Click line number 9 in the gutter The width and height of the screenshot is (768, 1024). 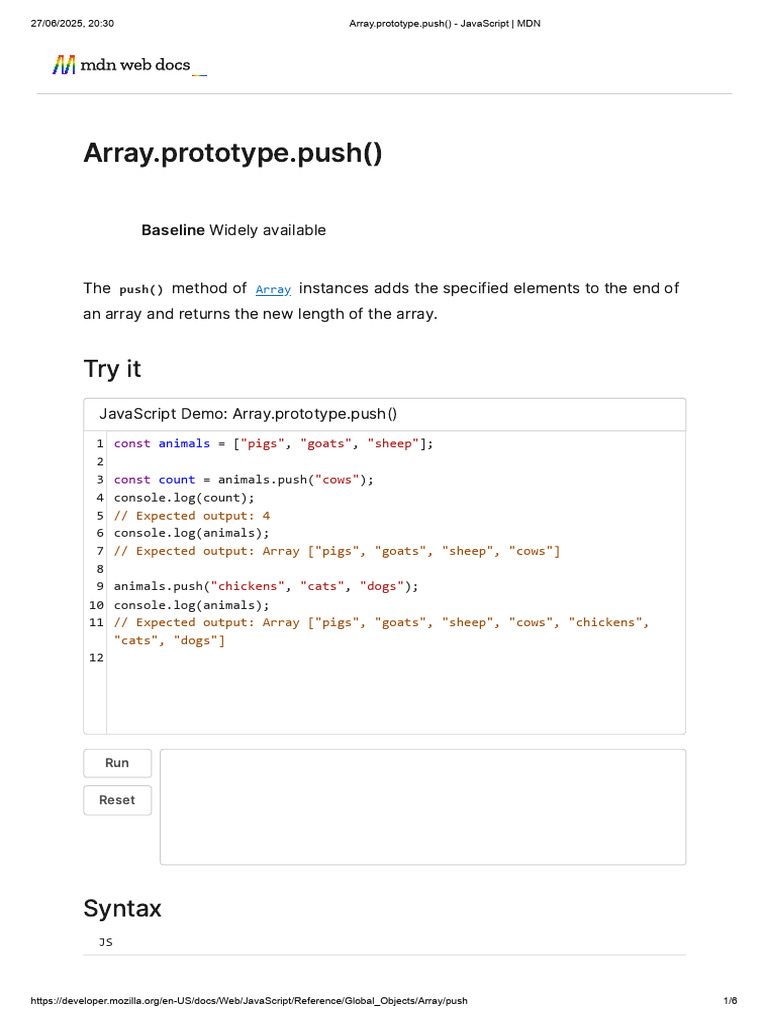[100, 587]
